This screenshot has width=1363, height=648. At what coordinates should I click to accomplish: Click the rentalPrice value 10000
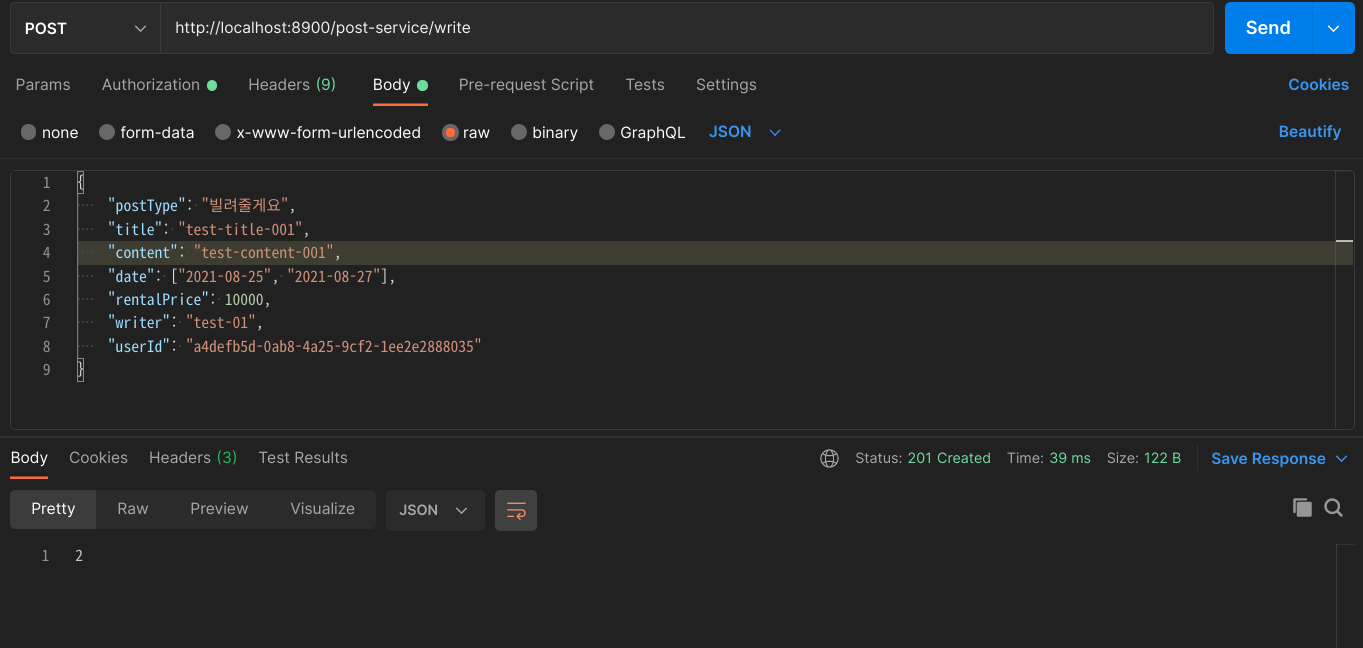(x=244, y=299)
